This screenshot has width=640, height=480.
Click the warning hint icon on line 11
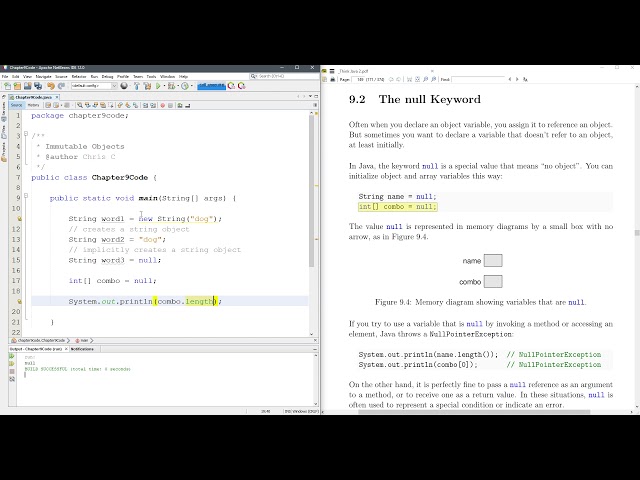(x=19, y=219)
